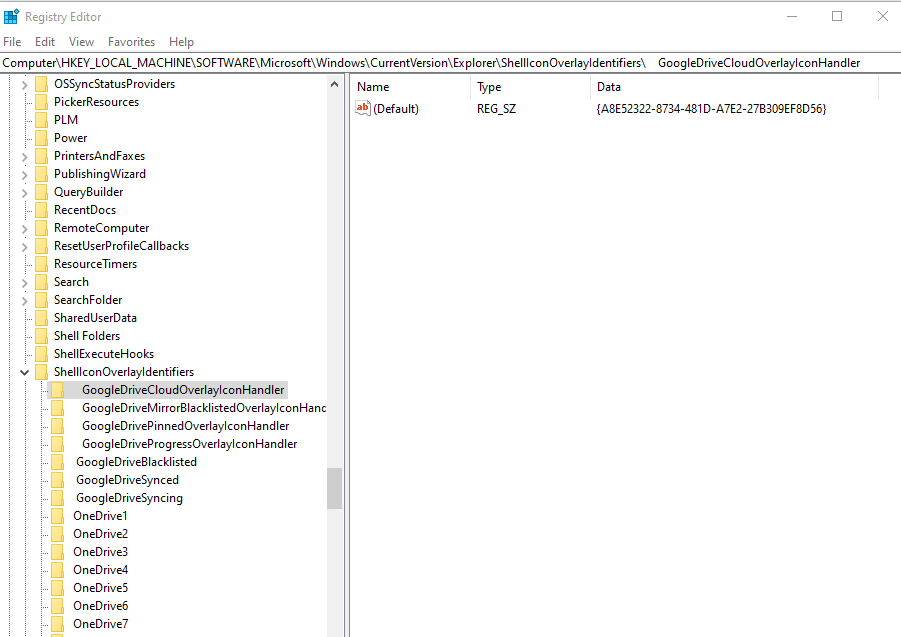Open the Edit menu
Screen dimensions: 901x637
[45, 42]
